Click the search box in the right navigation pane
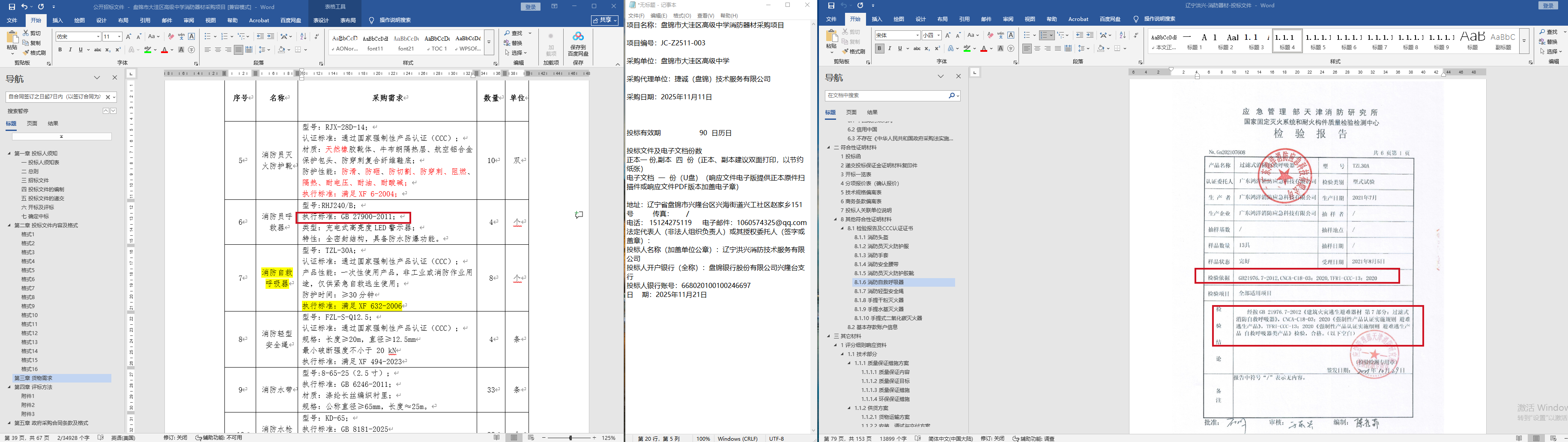1568x442 pixels. coord(892,95)
